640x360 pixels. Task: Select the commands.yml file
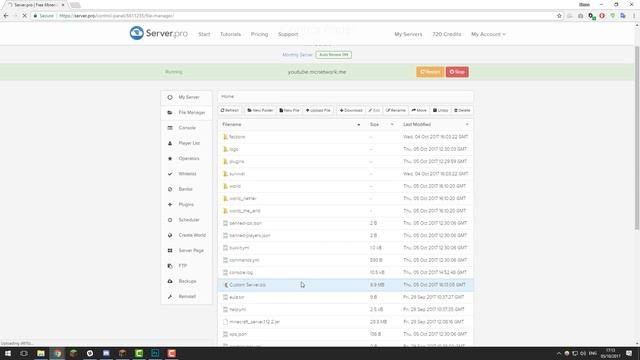244,260
